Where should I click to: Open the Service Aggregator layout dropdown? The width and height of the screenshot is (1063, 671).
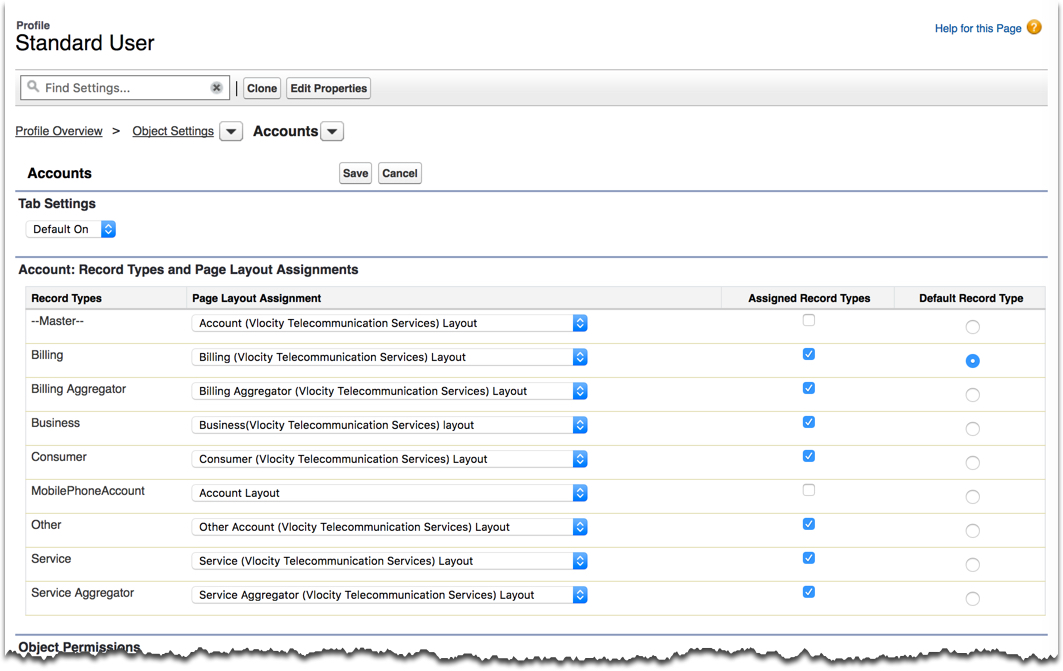579,594
